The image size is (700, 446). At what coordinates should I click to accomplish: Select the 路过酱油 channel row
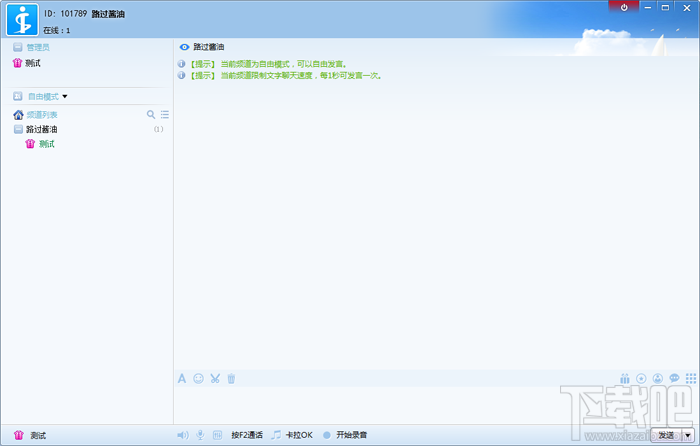pos(87,129)
